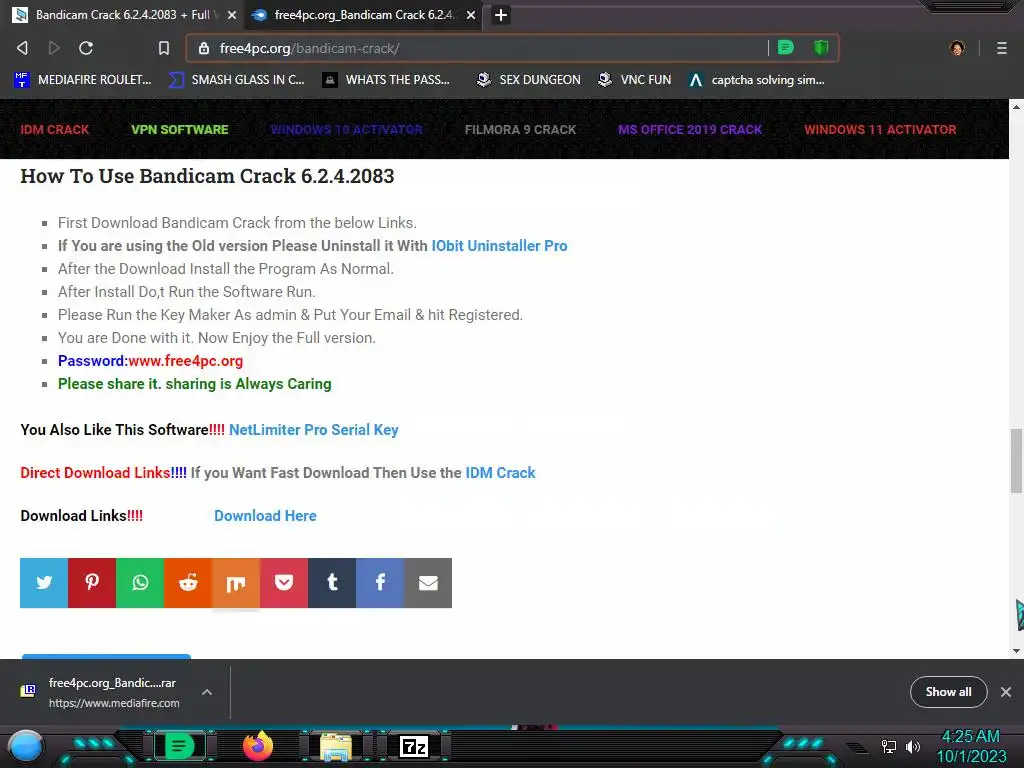Open WHATS THE PASS... bookmark
1024x768 pixels.
tap(386, 80)
